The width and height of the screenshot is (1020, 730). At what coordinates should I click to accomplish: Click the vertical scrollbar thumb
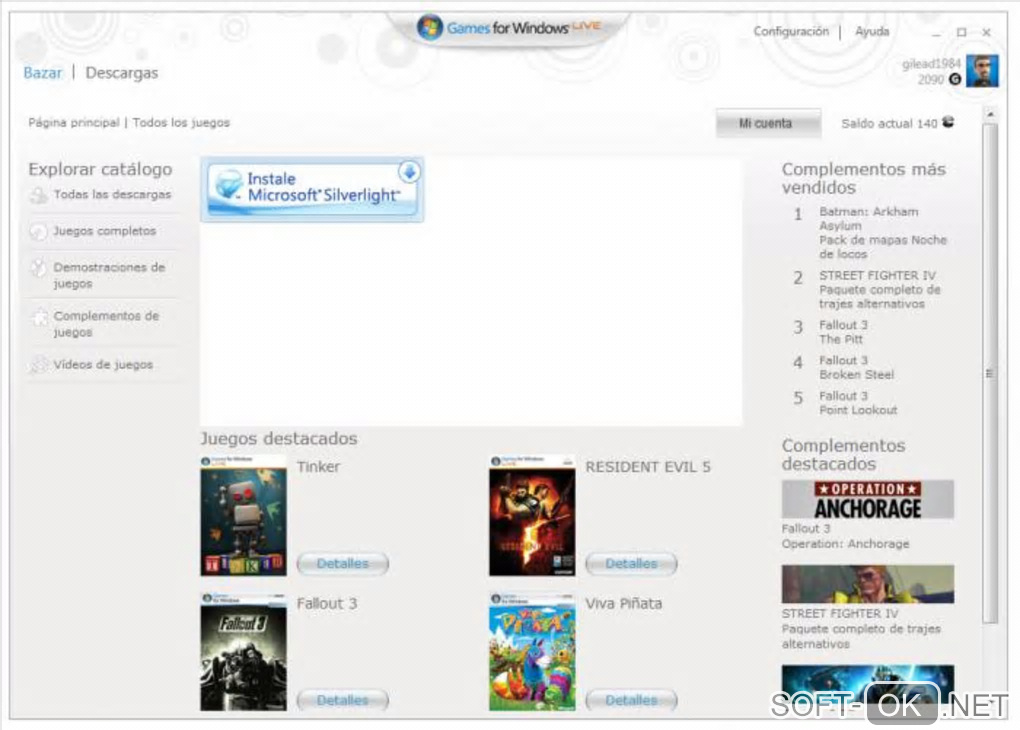[990, 373]
